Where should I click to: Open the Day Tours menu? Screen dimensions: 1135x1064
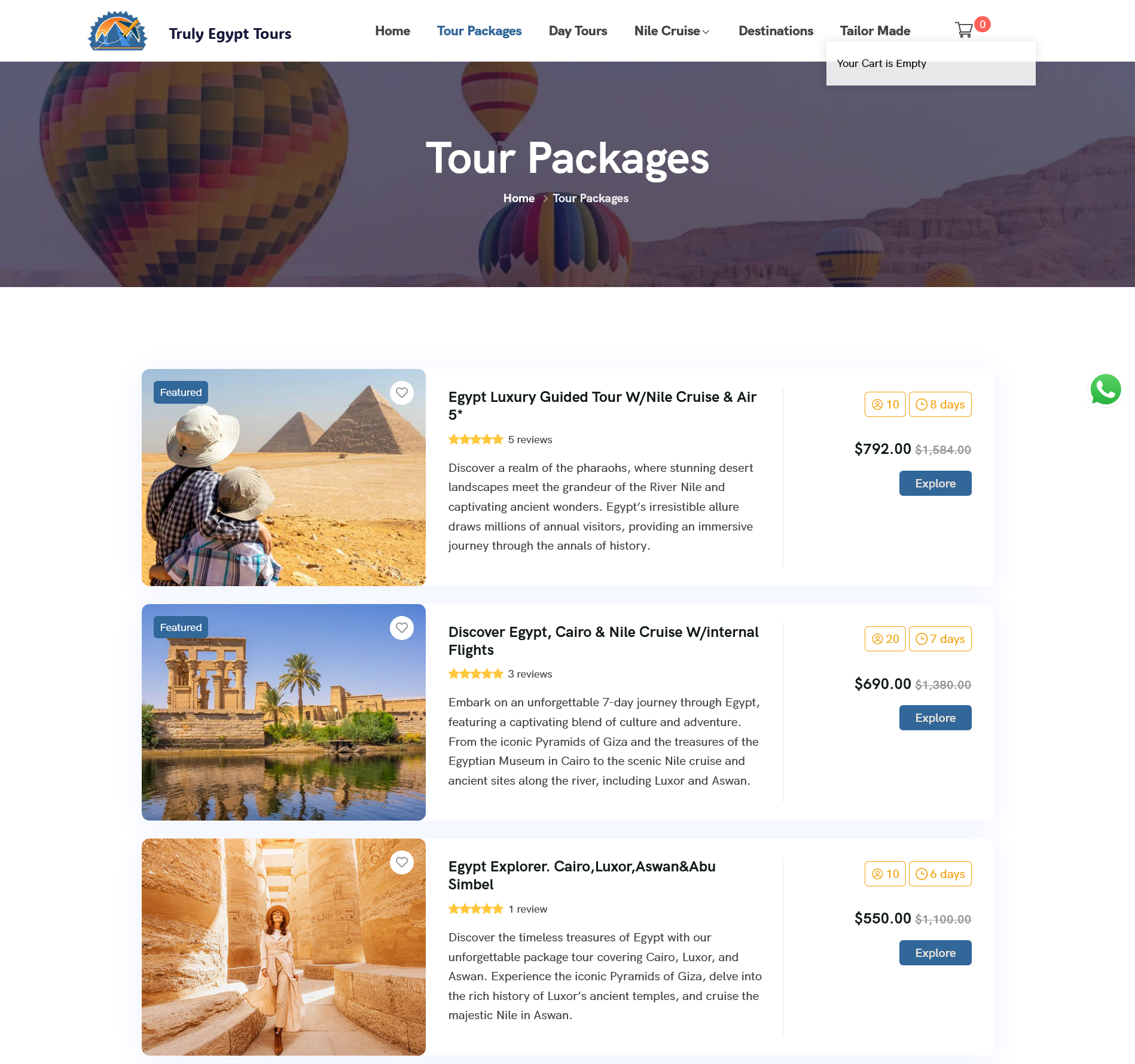pyautogui.click(x=578, y=31)
